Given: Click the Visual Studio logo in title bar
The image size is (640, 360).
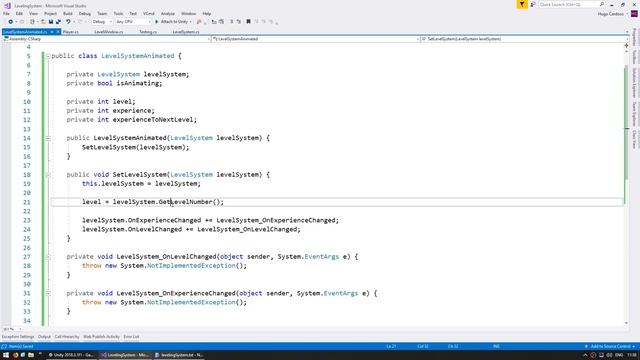Looking at the screenshot, I should [x=7, y=6].
